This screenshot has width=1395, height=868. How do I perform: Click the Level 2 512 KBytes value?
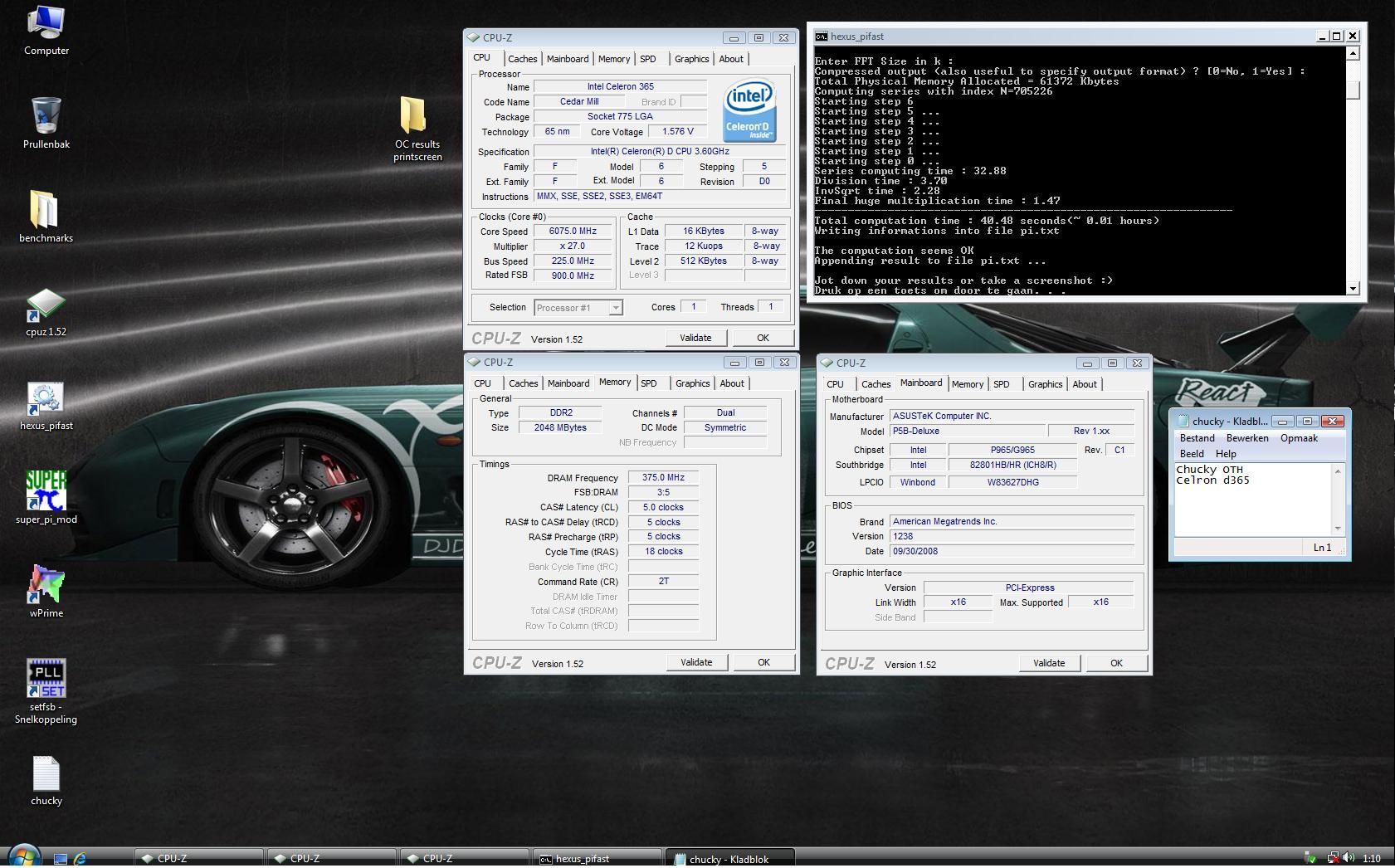click(x=705, y=261)
